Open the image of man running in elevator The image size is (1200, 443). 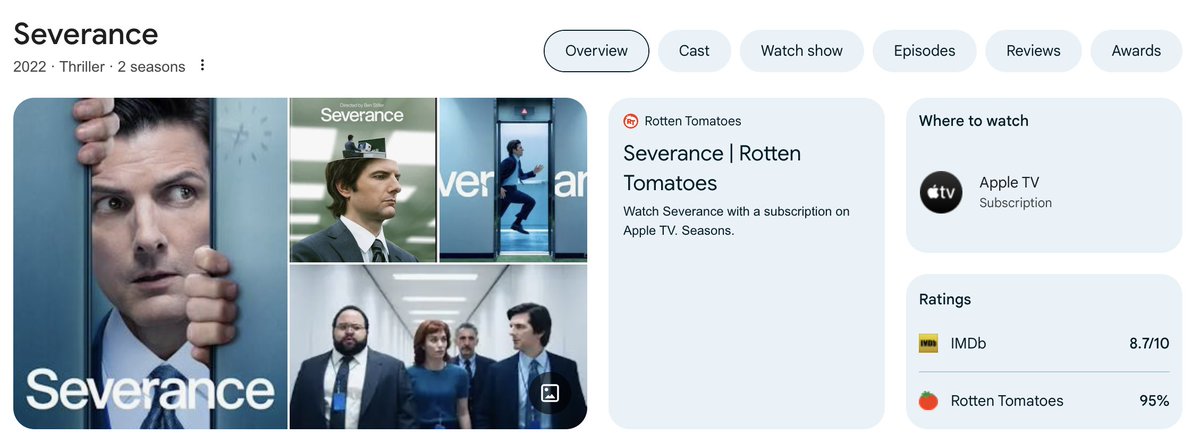513,180
